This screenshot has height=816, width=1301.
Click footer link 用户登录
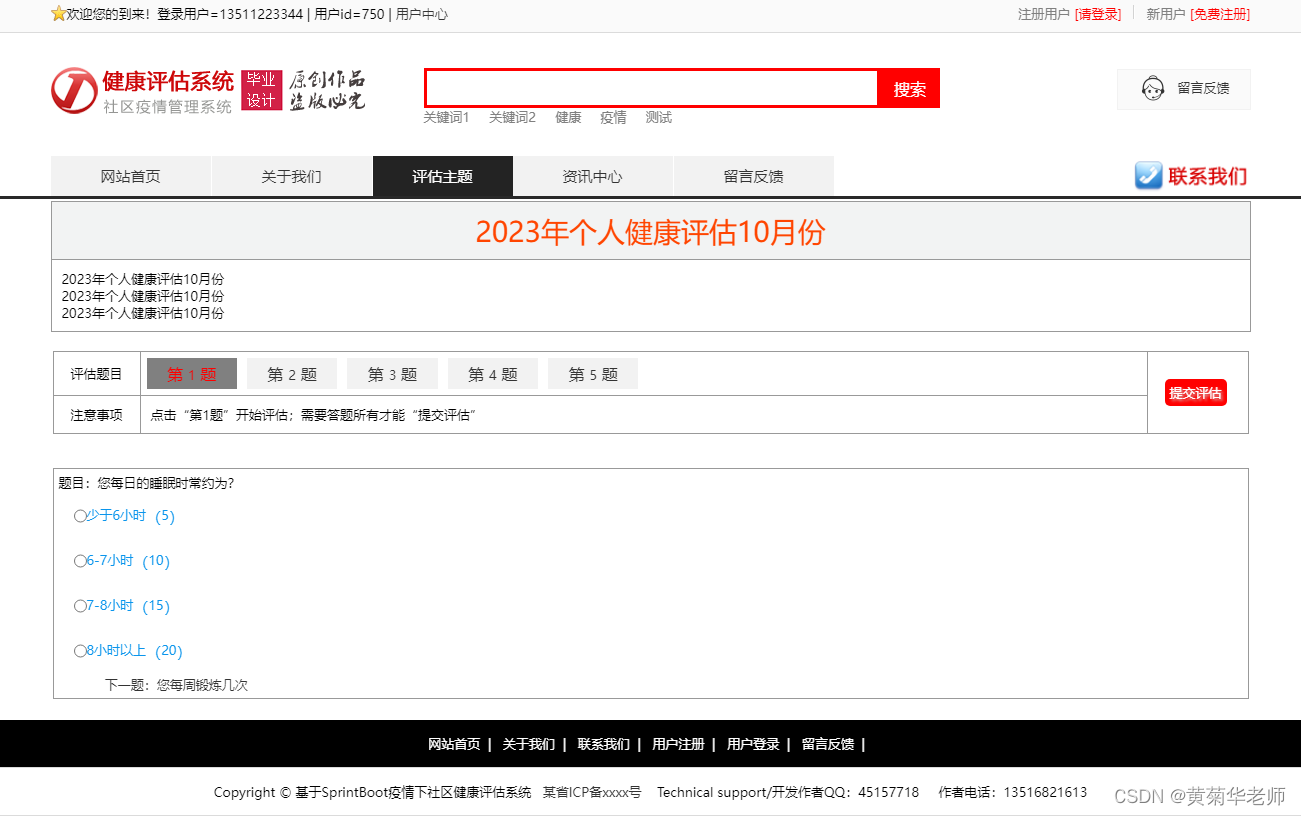[x=753, y=744]
